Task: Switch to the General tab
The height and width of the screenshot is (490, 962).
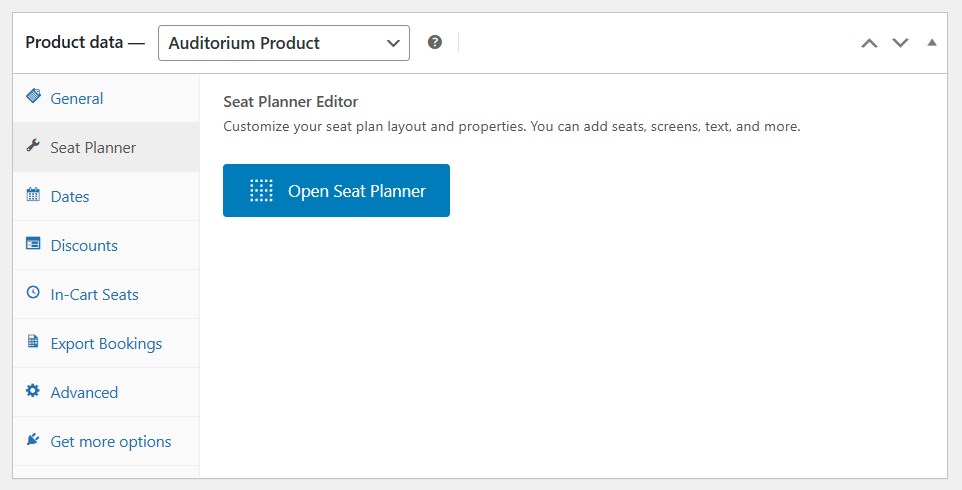Action: (x=77, y=98)
